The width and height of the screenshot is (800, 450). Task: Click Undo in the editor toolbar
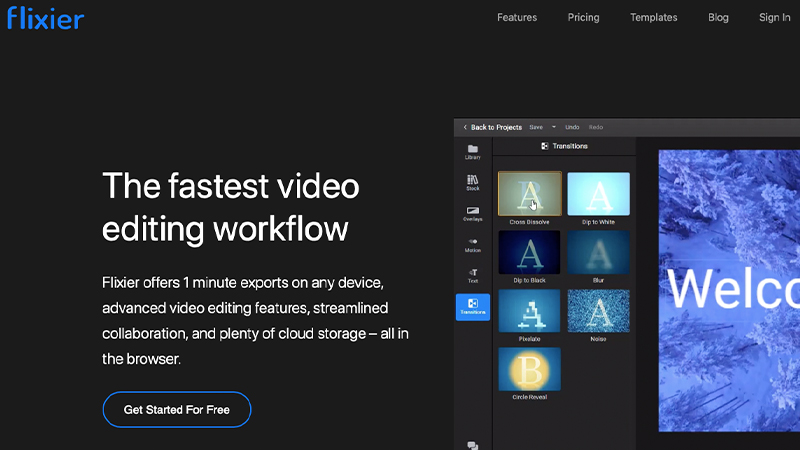[x=572, y=127]
